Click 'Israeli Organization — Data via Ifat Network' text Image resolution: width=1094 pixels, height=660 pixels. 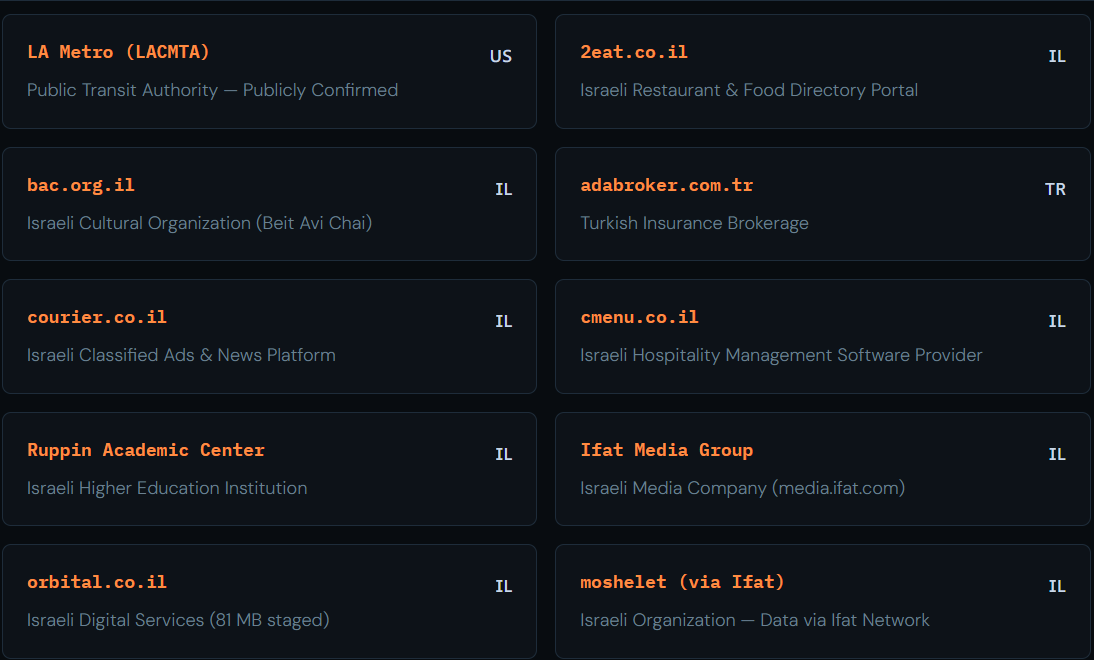point(755,620)
